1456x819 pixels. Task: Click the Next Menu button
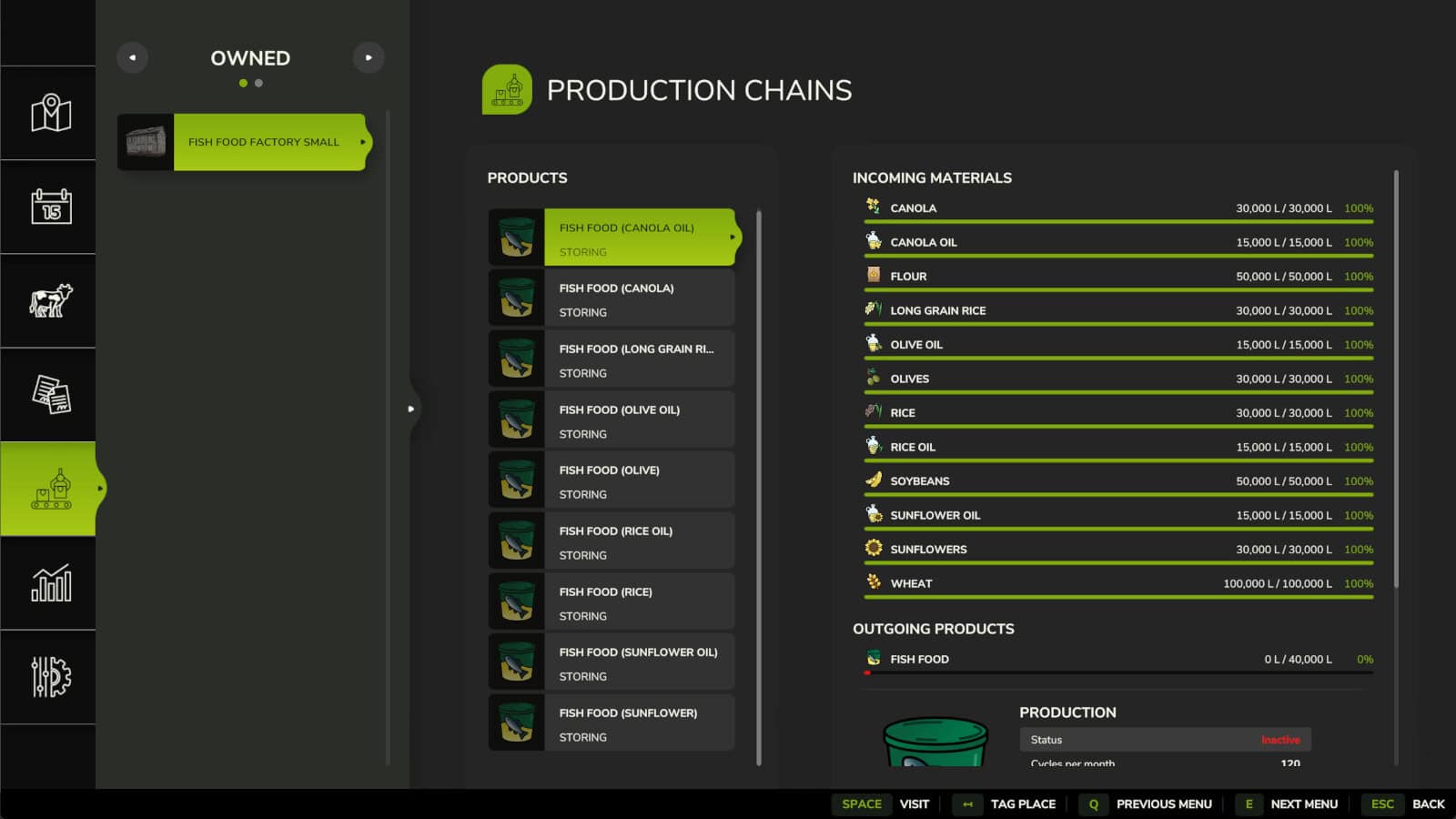(1303, 804)
